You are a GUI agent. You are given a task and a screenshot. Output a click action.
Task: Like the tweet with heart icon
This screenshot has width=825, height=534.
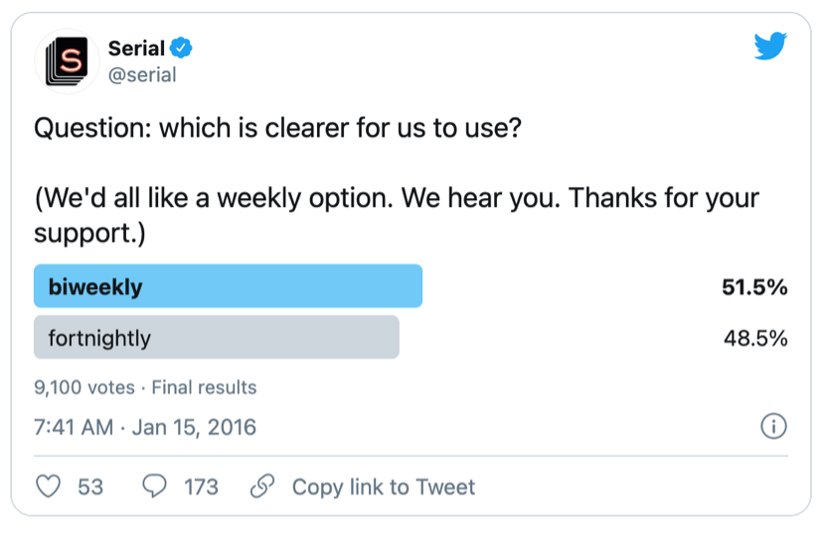49,487
